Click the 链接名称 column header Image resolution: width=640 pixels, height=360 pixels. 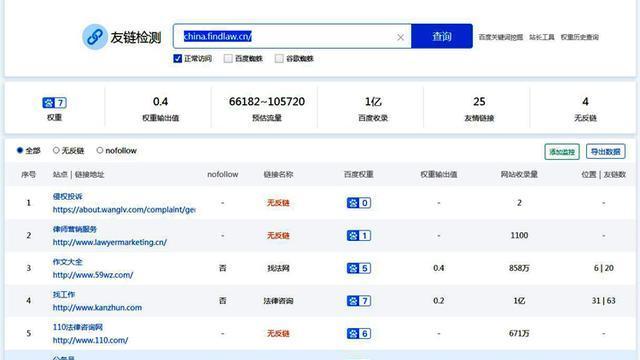click(x=278, y=175)
